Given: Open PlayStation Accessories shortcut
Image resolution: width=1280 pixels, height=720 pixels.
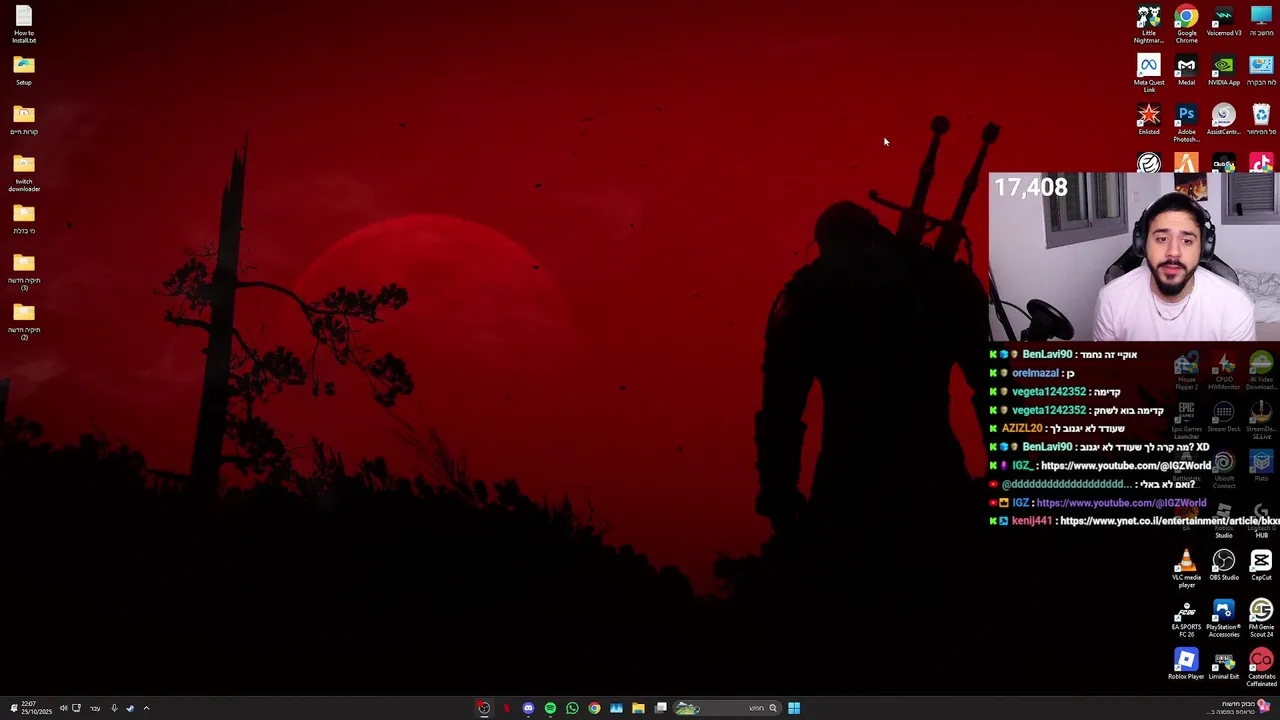Looking at the screenshot, I should pos(1224,618).
